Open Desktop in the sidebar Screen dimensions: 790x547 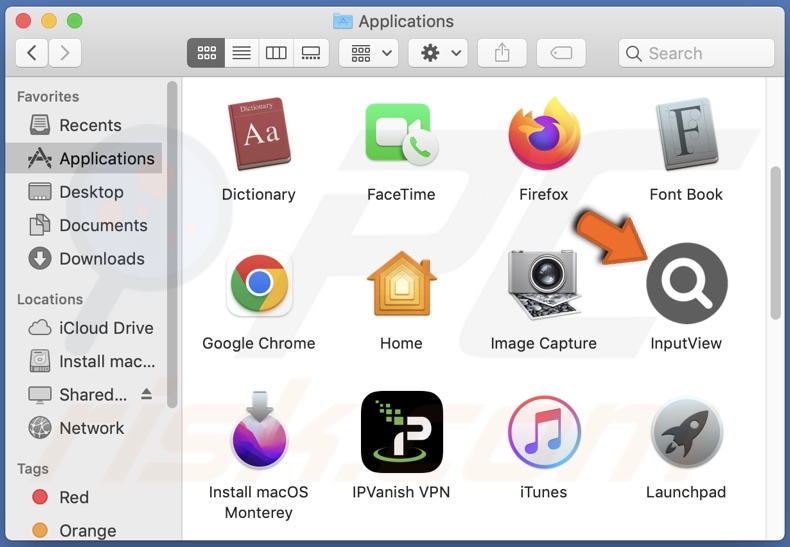(86, 192)
